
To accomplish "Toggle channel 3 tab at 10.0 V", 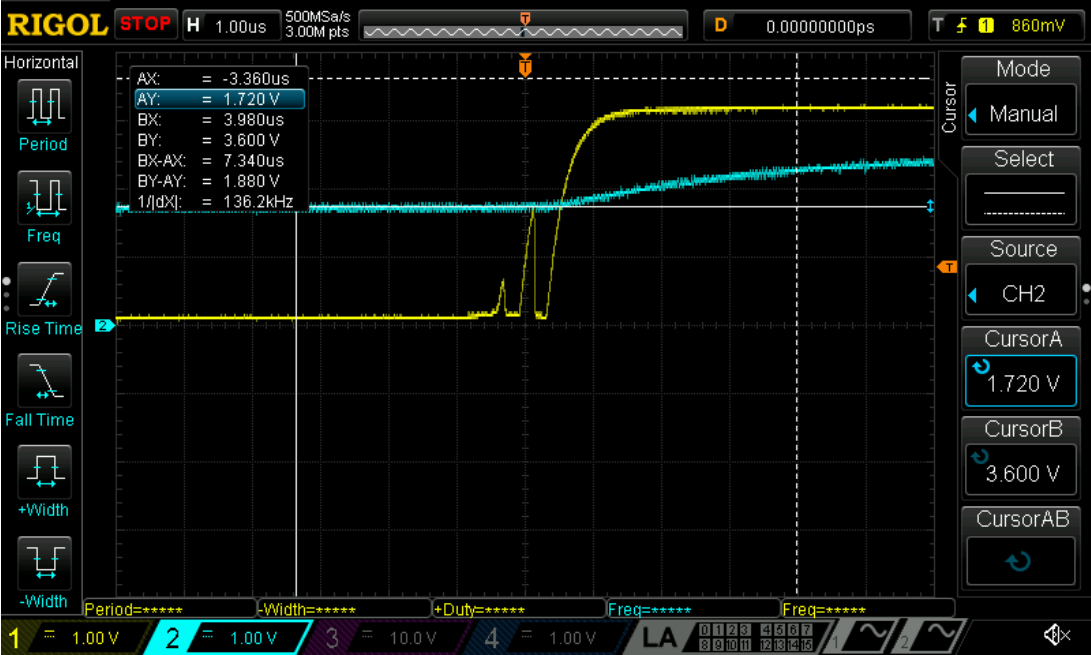I will point(387,638).
